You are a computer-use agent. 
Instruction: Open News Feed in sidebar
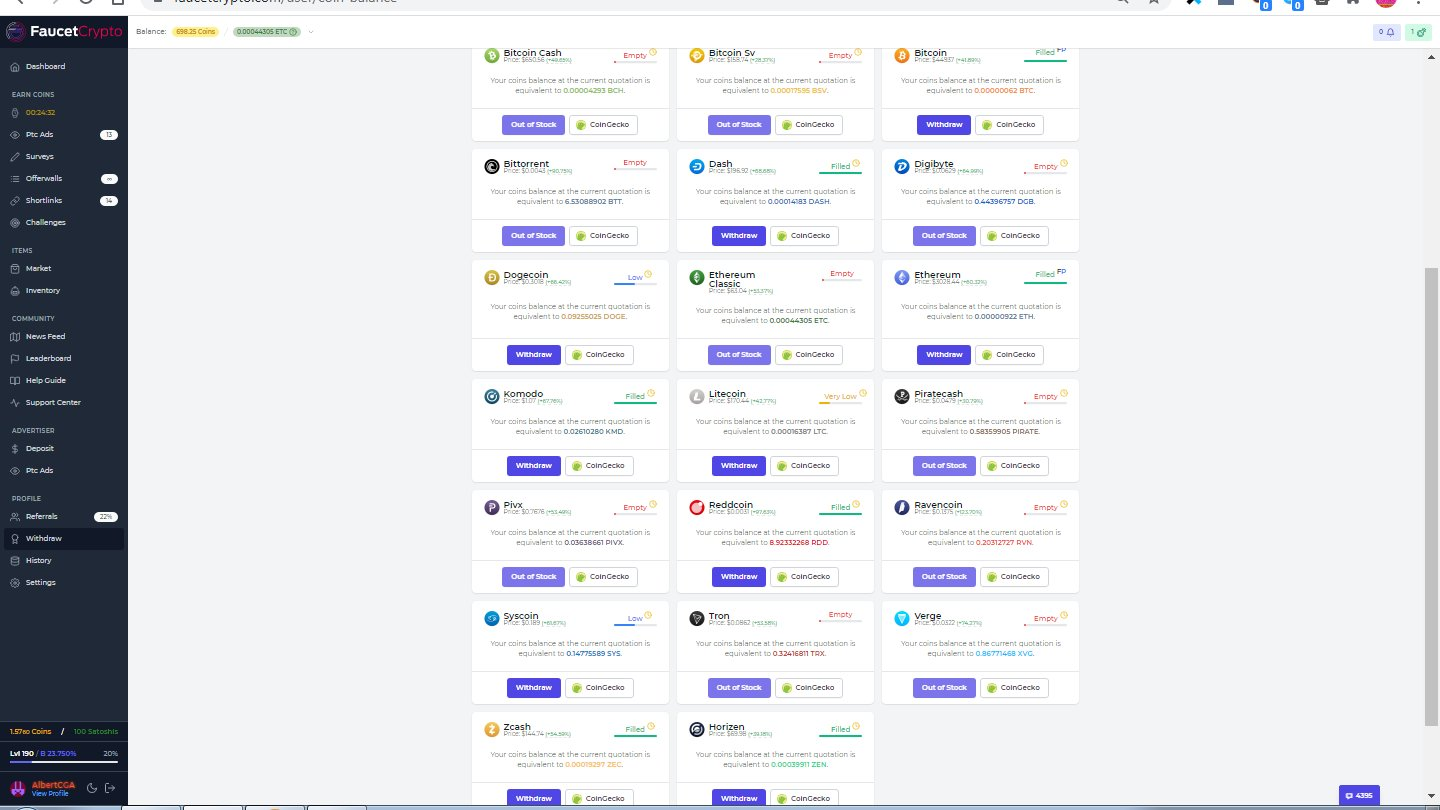tap(64, 336)
